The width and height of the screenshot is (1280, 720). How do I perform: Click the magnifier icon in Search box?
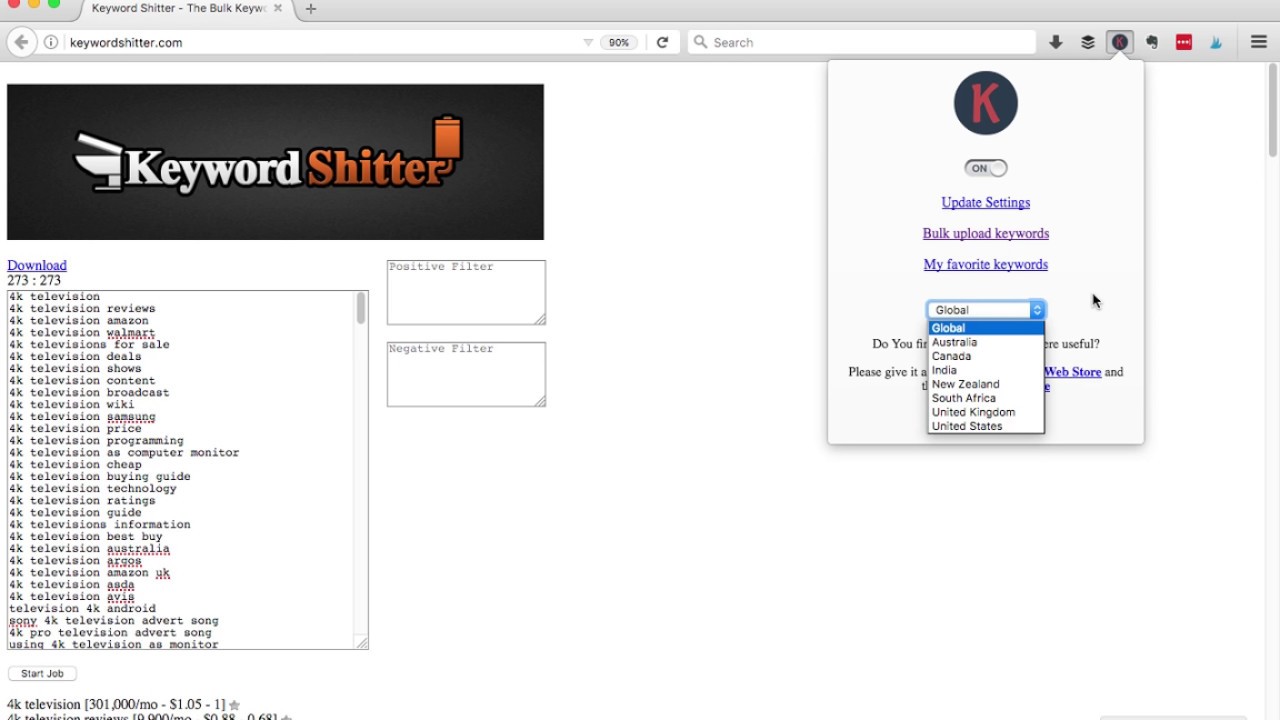click(x=701, y=42)
